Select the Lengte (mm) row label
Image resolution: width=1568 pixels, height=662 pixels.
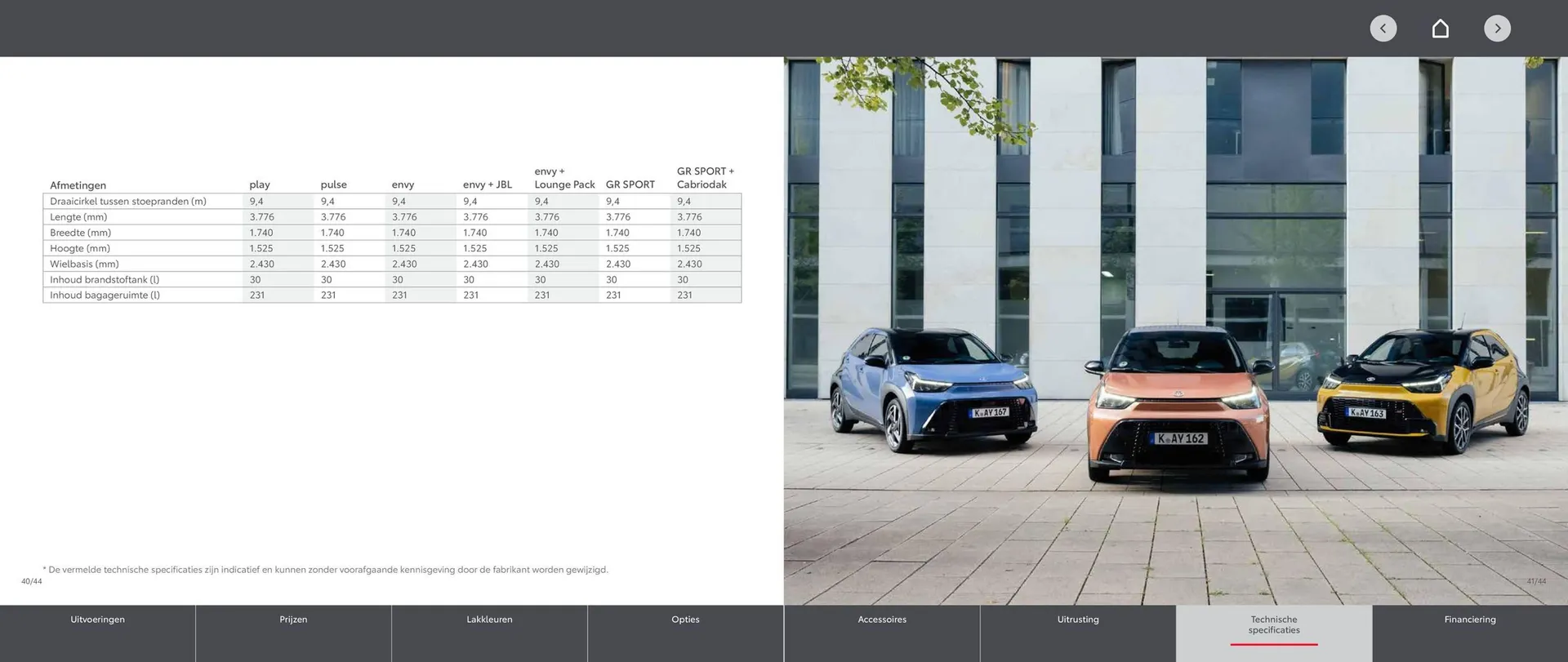(x=78, y=217)
